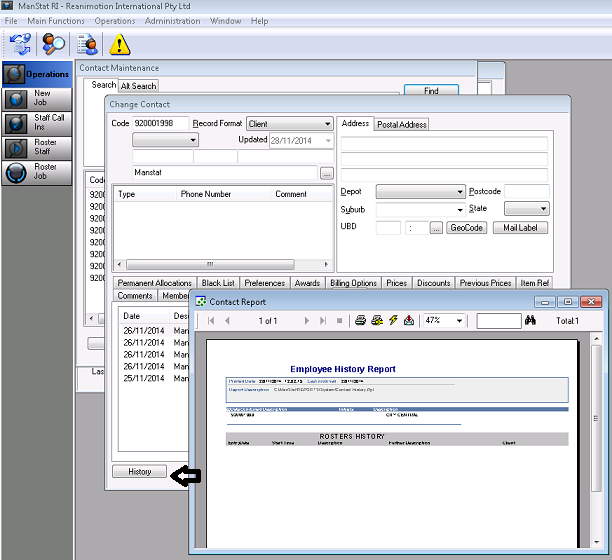
Task: Switch to the Postal Address tab
Action: point(402,124)
